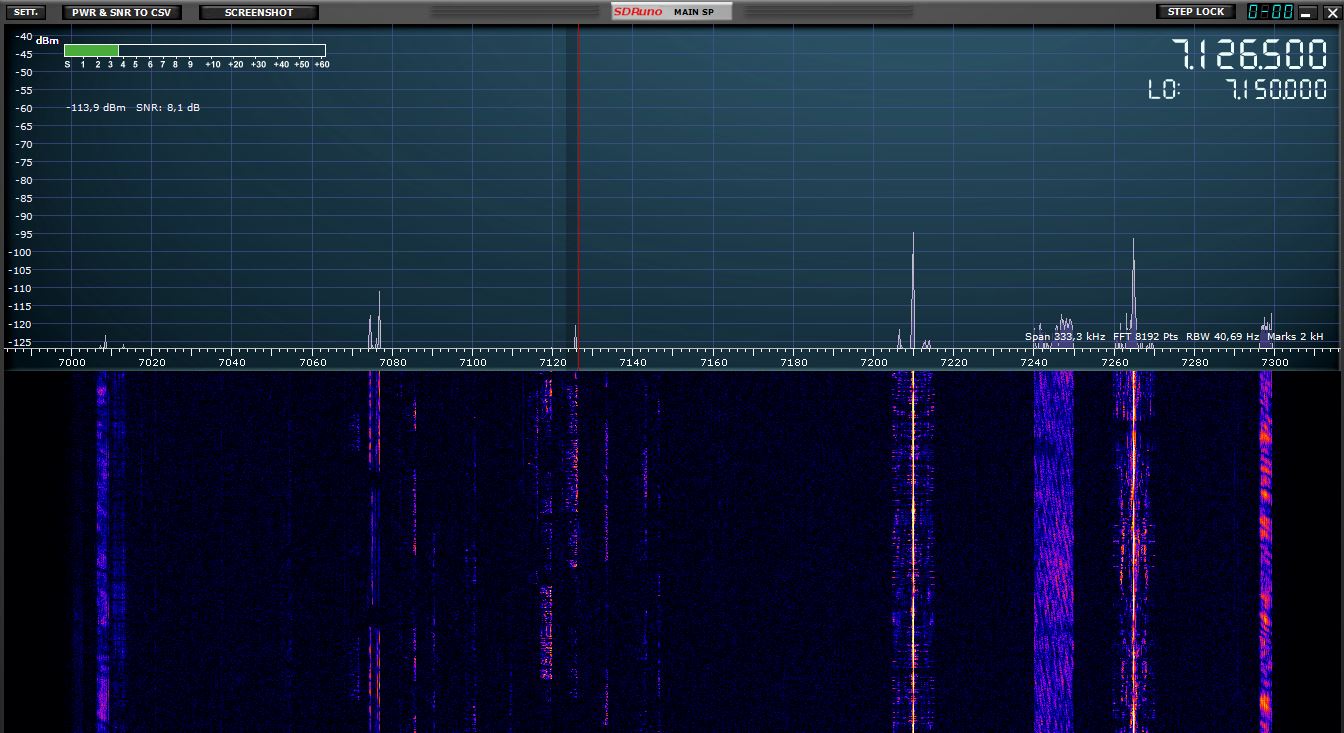Click the Marks 2 kH text

coord(1295,337)
